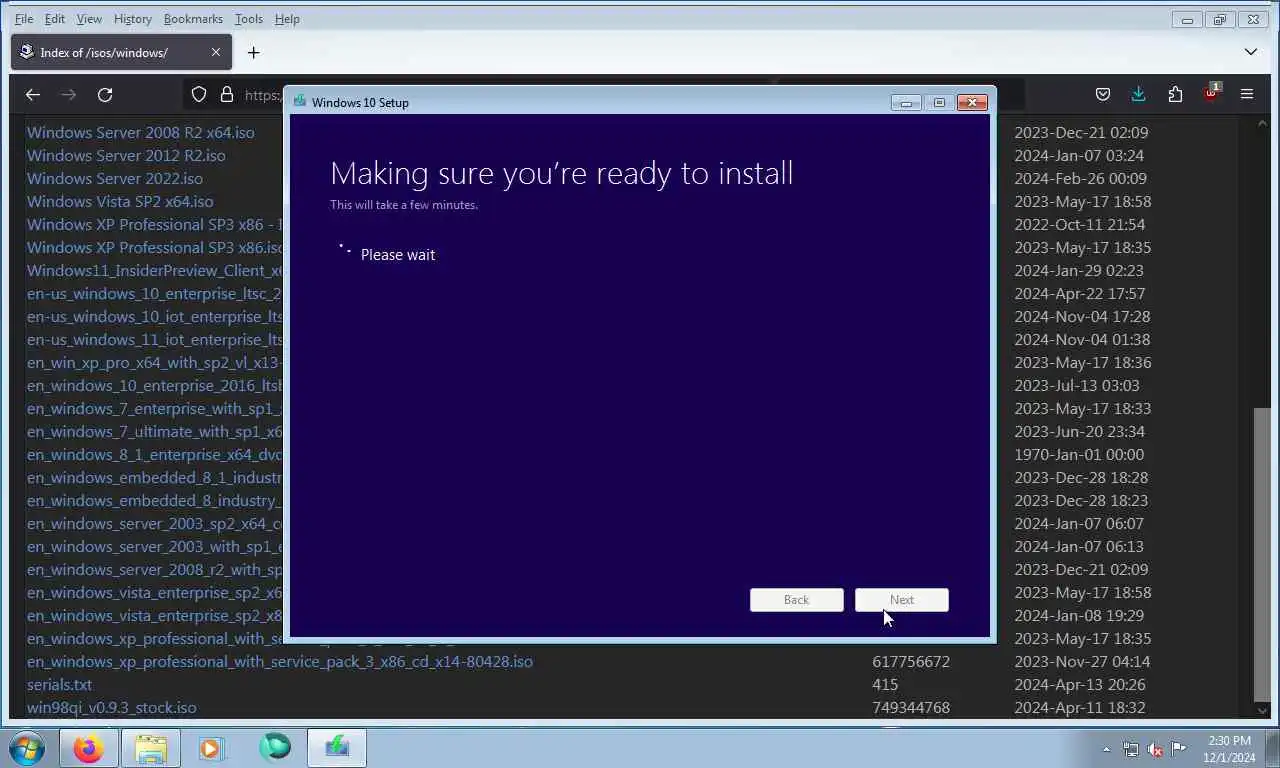Viewport: 1280px width, 768px height.
Task: Close the Windows 10 Setup window
Action: point(972,102)
